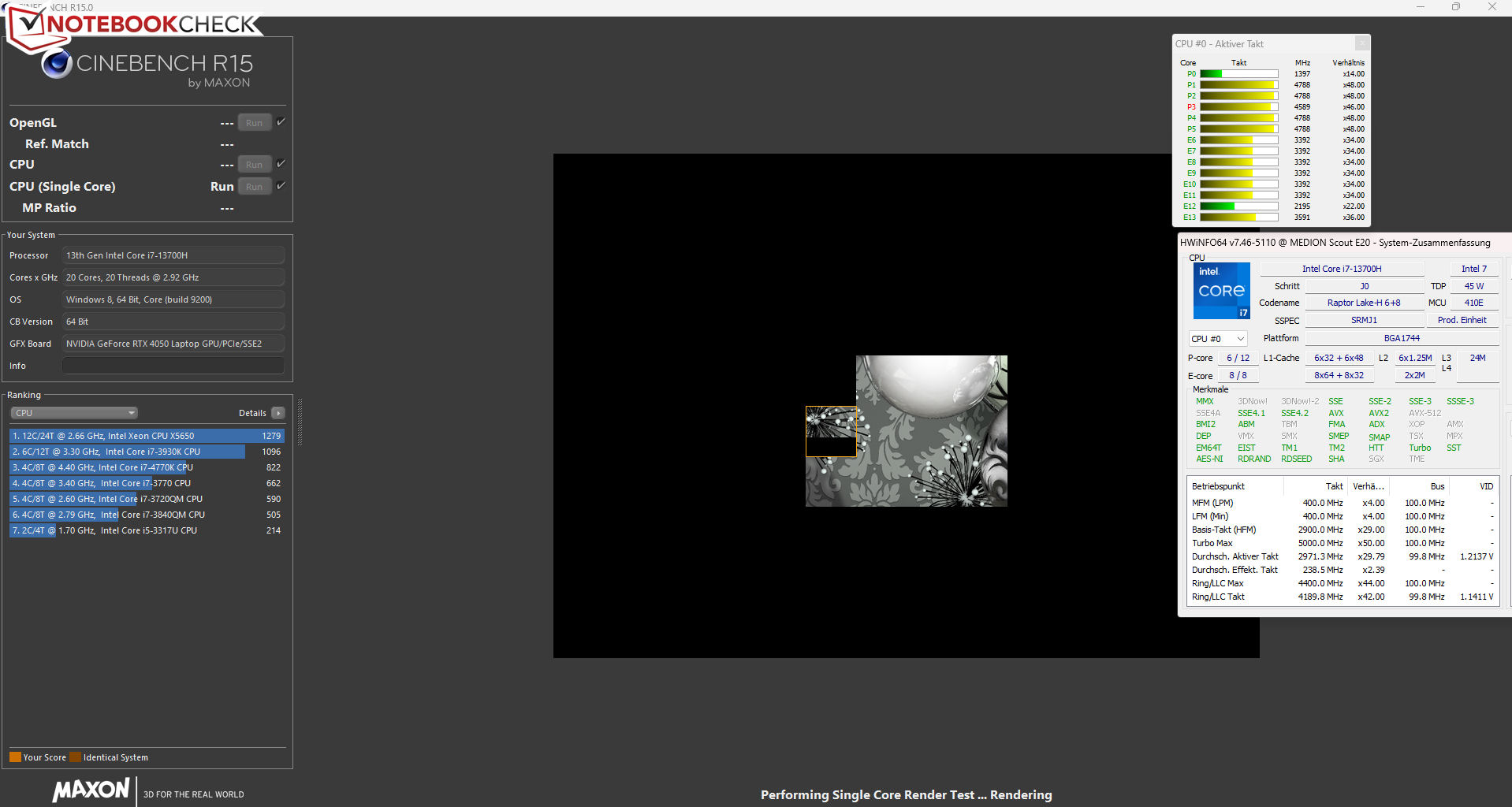Toggle the OpenGL test checkbox
Viewport: 1512px width, 807px height.
click(x=281, y=122)
